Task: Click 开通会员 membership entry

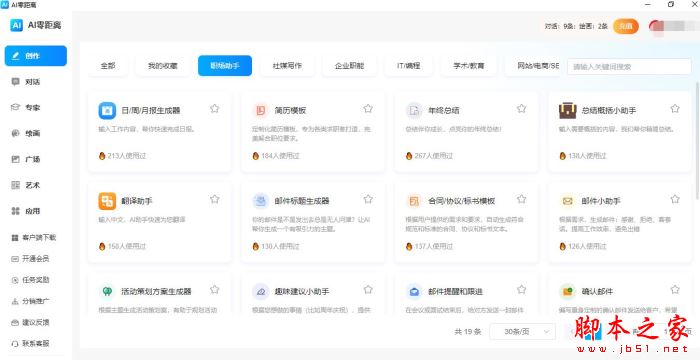Action: (x=30, y=259)
